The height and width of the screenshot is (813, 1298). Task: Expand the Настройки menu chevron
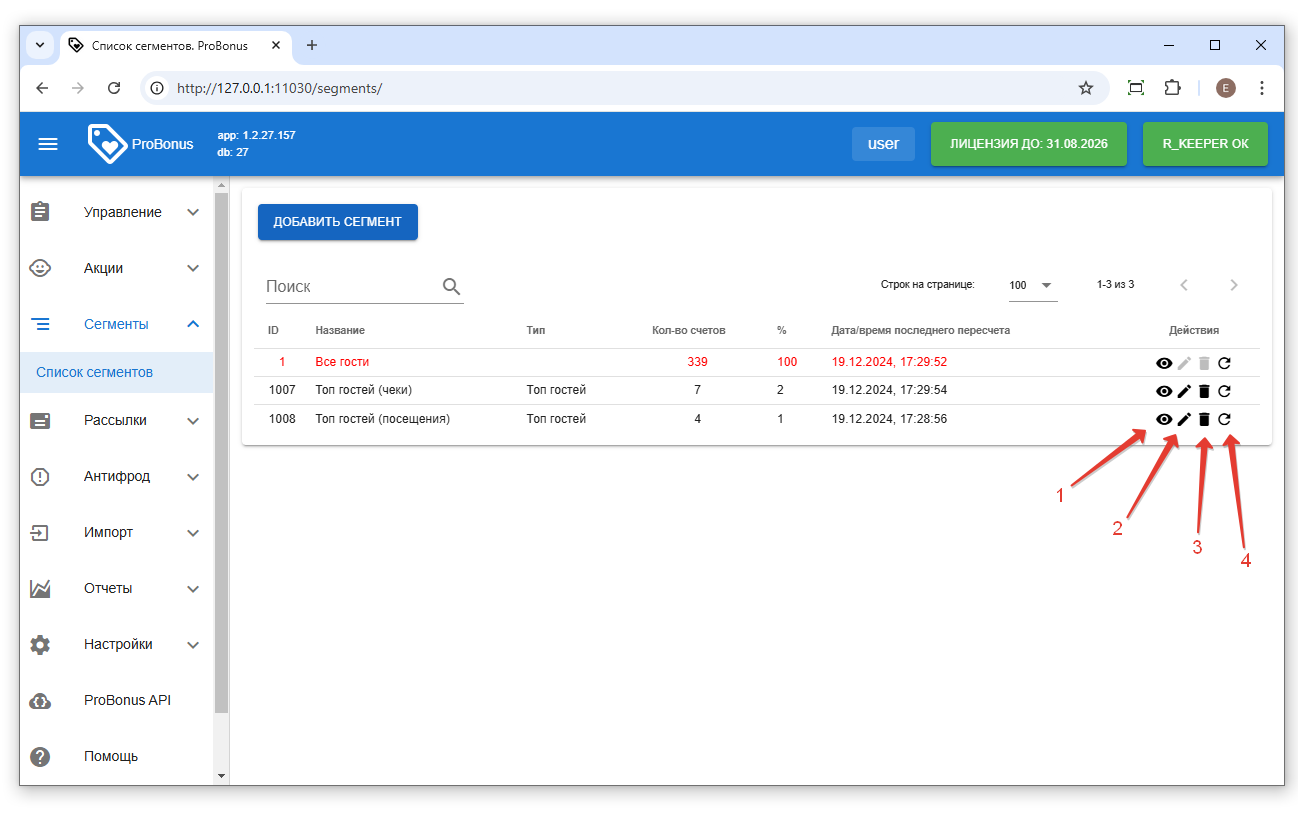pos(194,644)
